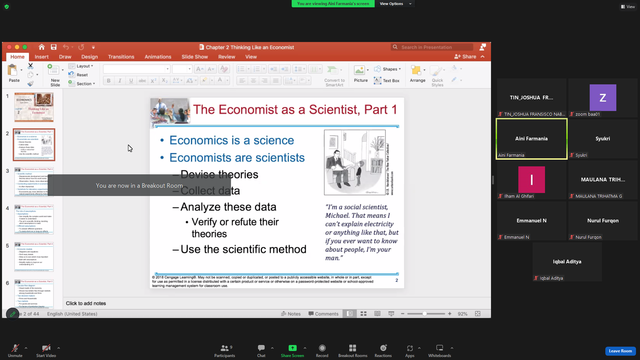Screen dimensions: 640x360
Task: Open View Options dropdown at top
Action: [x=395, y=4]
